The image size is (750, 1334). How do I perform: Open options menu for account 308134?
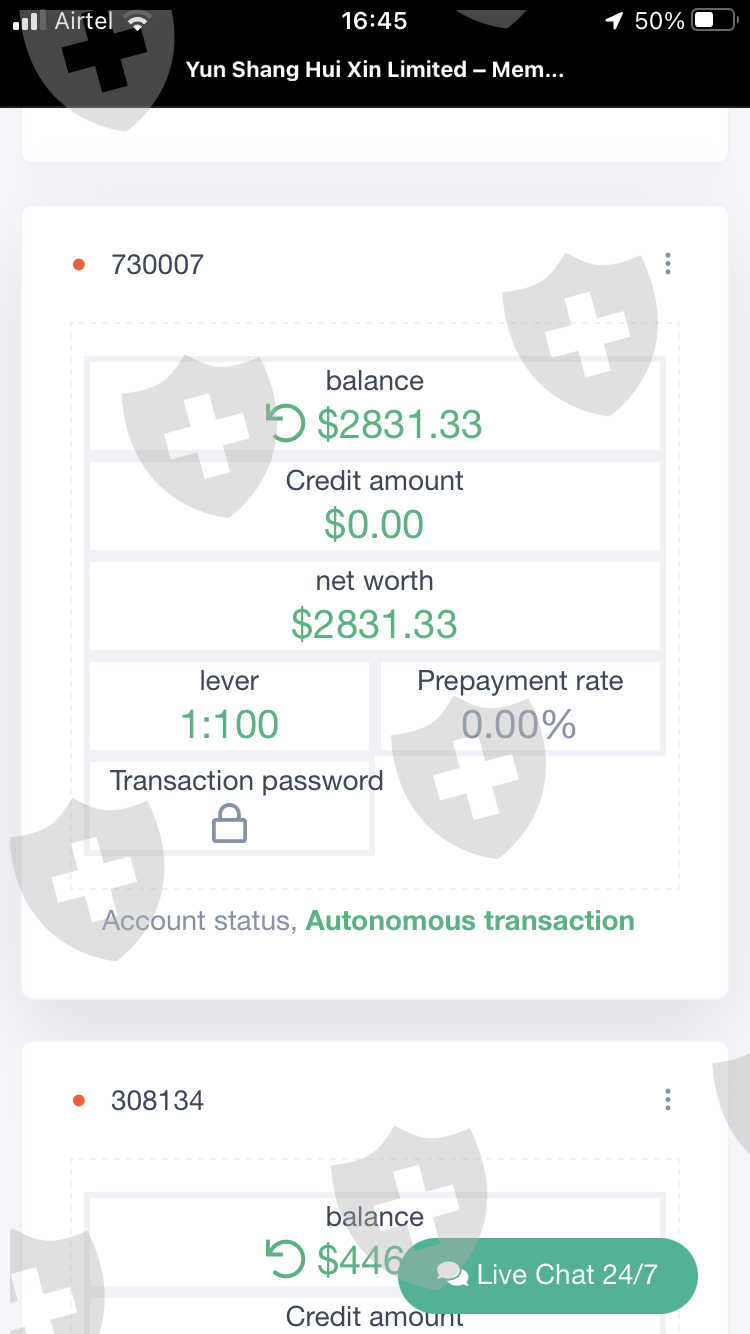pyautogui.click(x=668, y=1100)
